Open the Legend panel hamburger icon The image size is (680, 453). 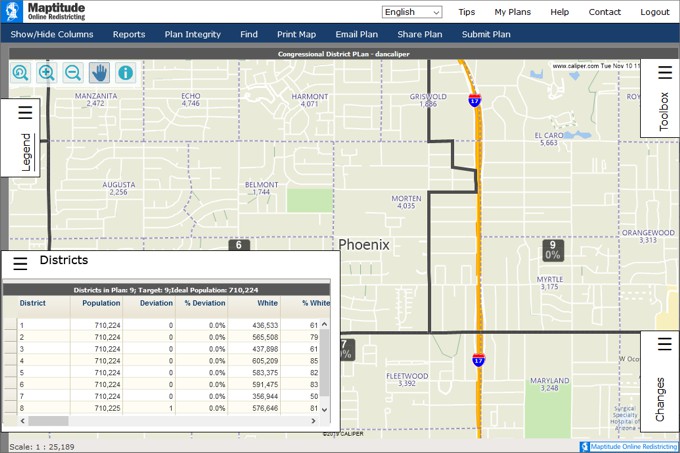pyautogui.click(x=25, y=113)
